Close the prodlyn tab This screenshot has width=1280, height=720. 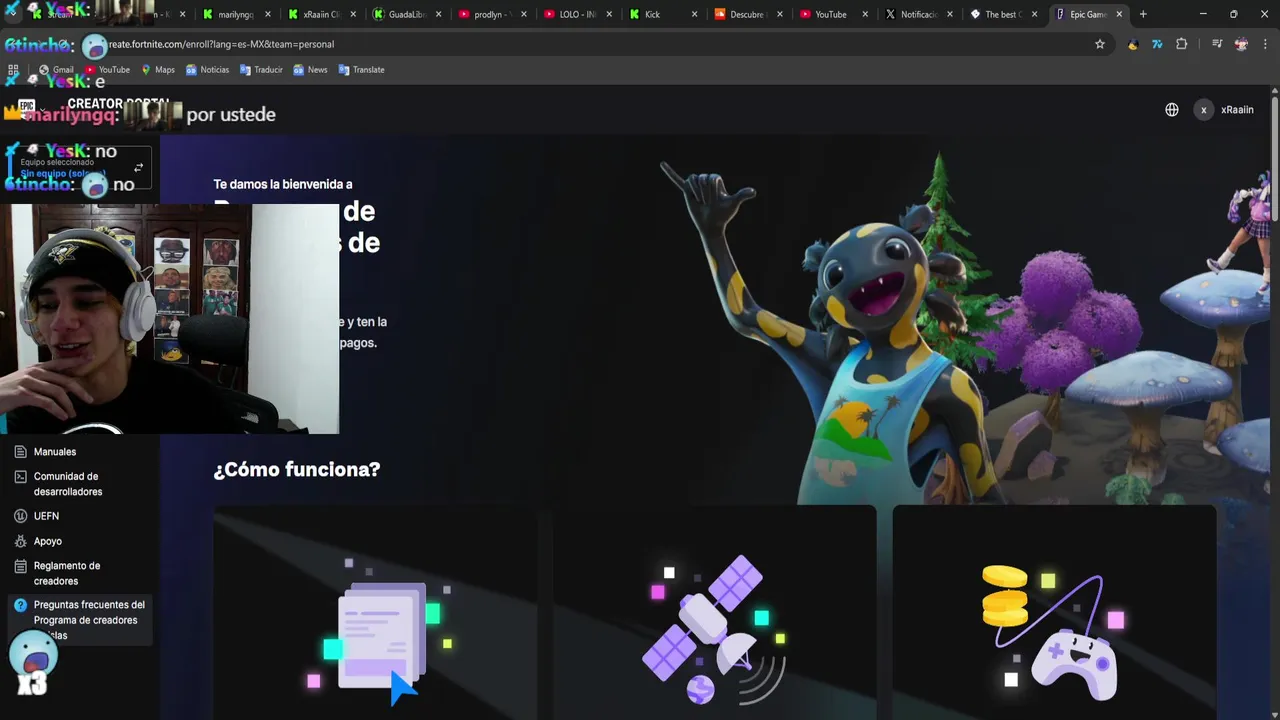tap(524, 14)
